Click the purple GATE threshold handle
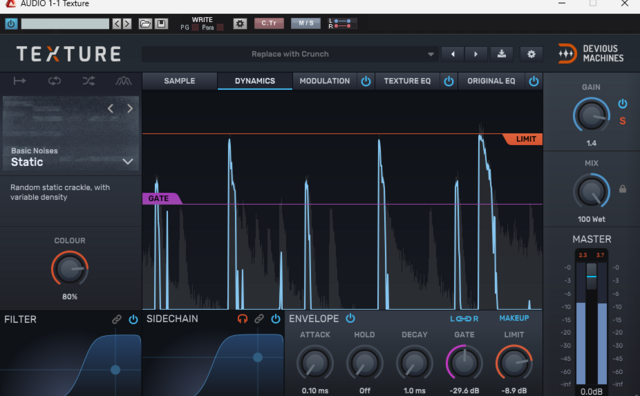This screenshot has height=396, width=640. (162, 198)
